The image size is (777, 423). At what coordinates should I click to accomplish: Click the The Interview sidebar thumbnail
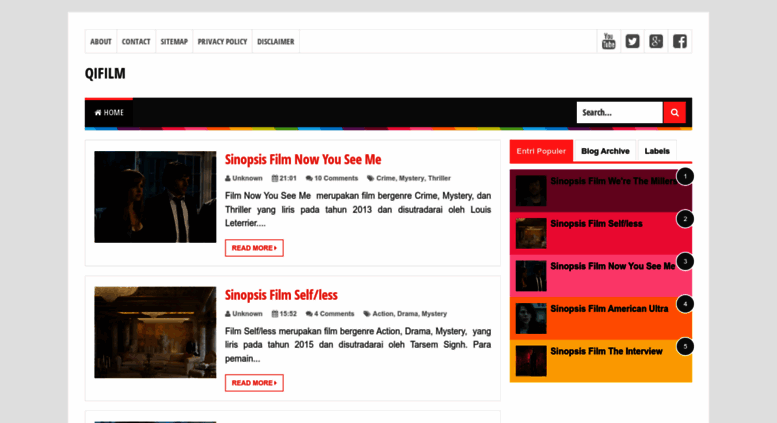(531, 361)
